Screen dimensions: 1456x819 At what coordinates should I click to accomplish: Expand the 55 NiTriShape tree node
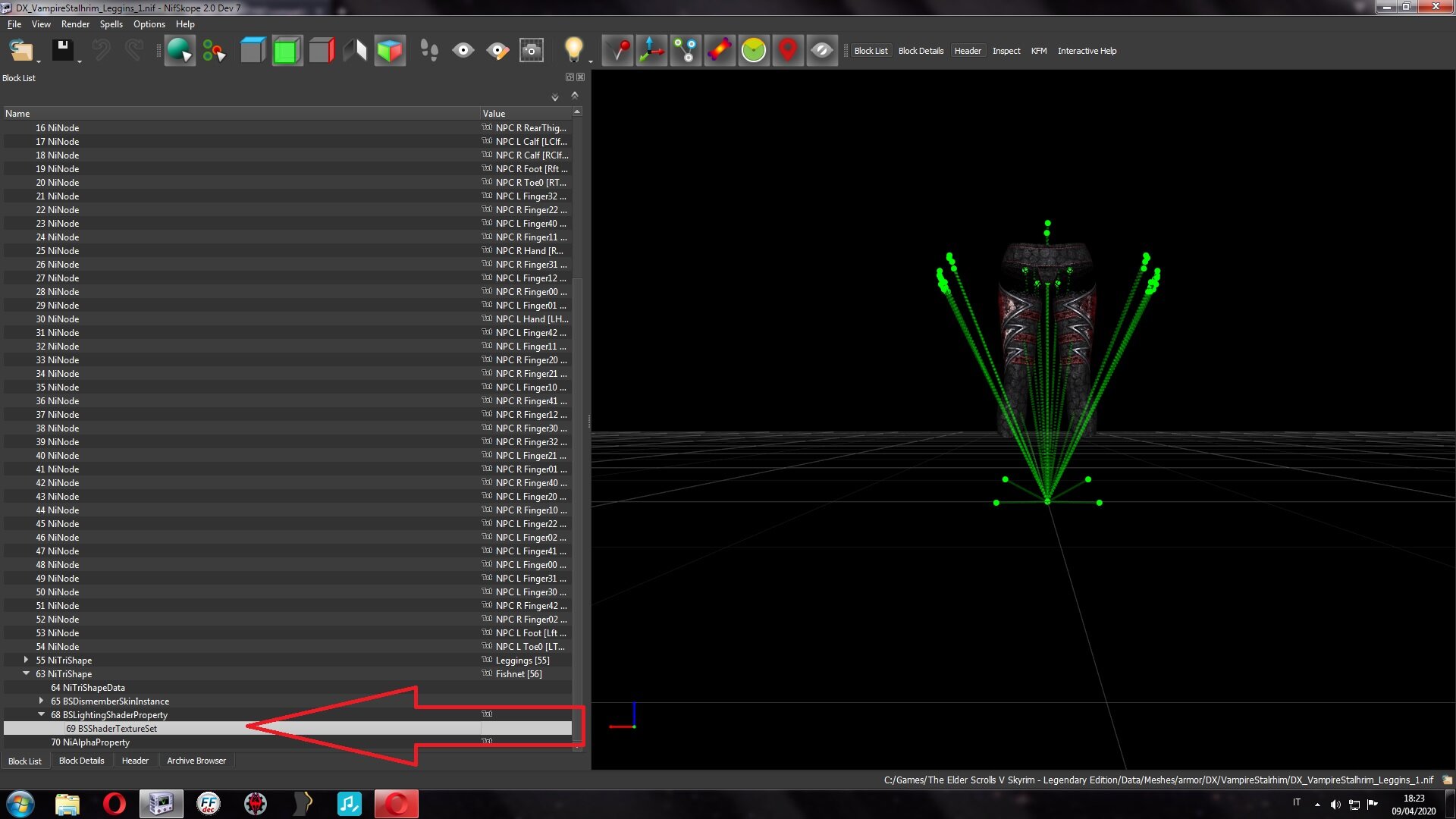(x=26, y=660)
